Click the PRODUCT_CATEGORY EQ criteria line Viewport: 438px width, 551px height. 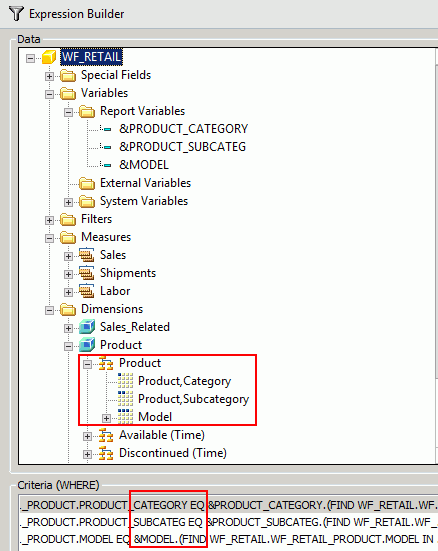coord(228,505)
